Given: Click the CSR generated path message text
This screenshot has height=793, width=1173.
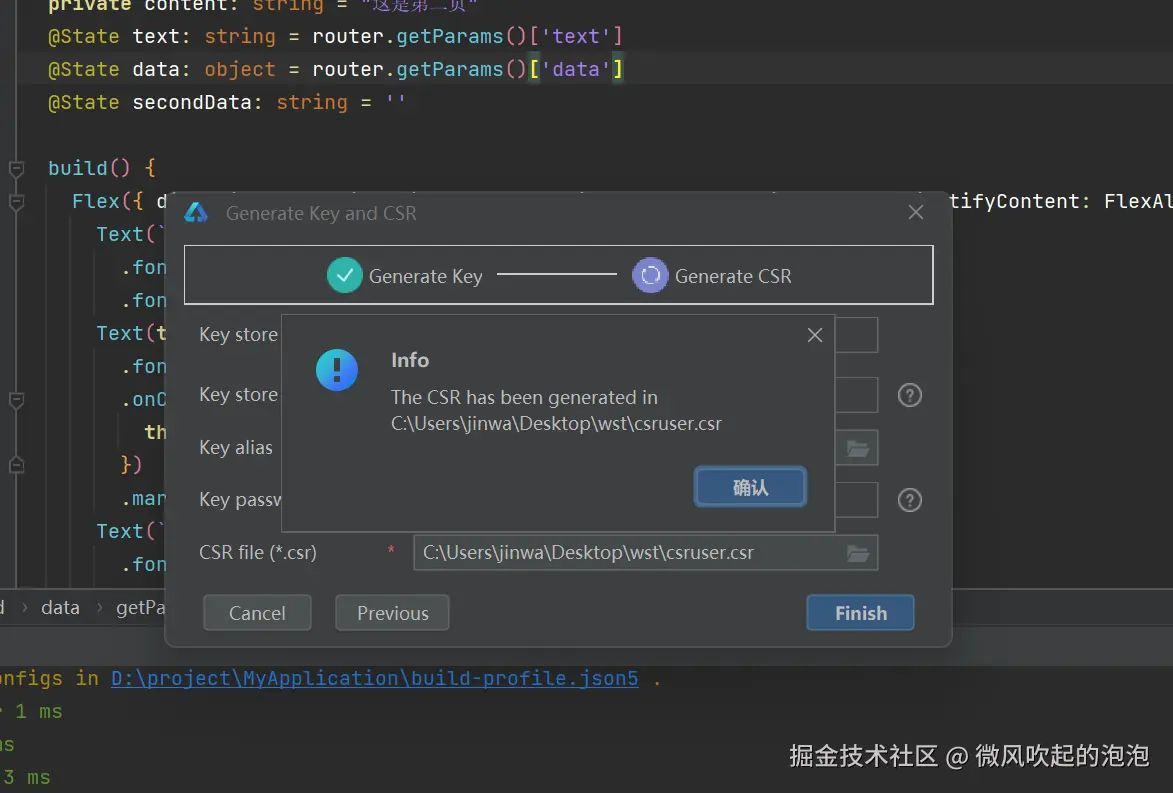Looking at the screenshot, I should click(556, 411).
